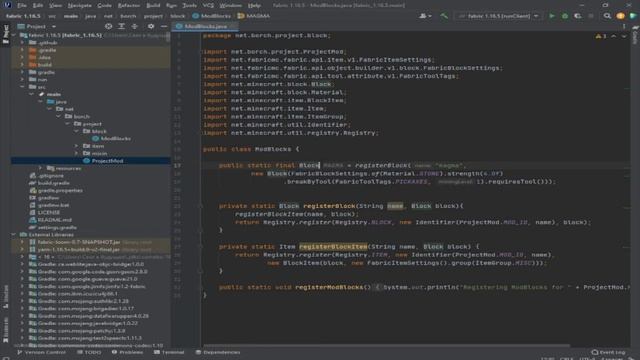Screen dimensions: 640x360
Task: Build project with the hammer icon
Action: point(444,16)
